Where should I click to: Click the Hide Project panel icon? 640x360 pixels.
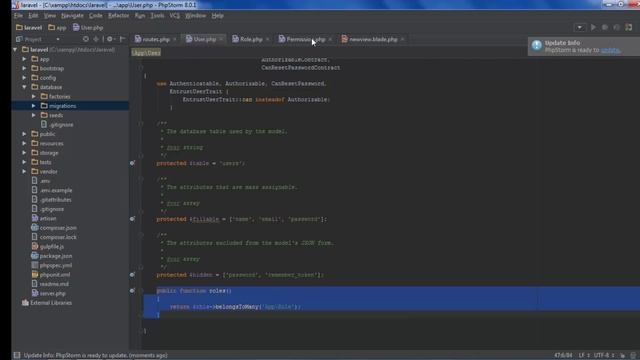coord(122,39)
